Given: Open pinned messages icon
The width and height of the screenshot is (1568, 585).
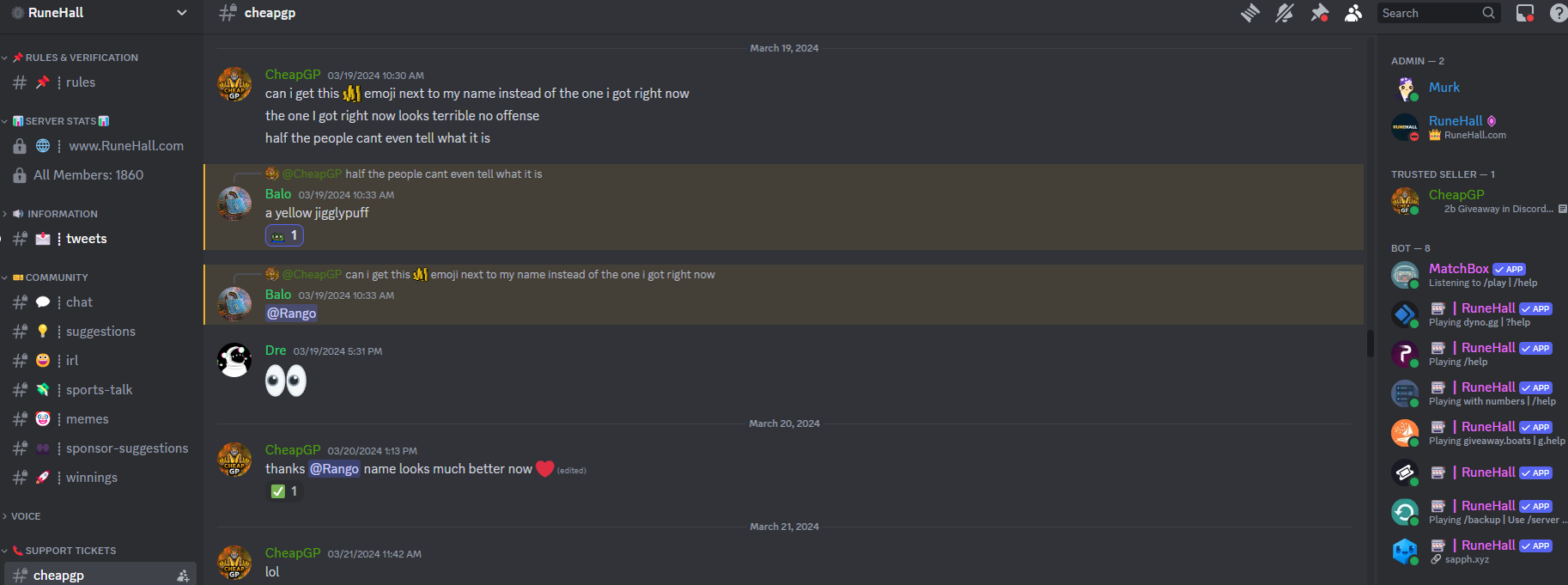Looking at the screenshot, I should pos(1319,13).
